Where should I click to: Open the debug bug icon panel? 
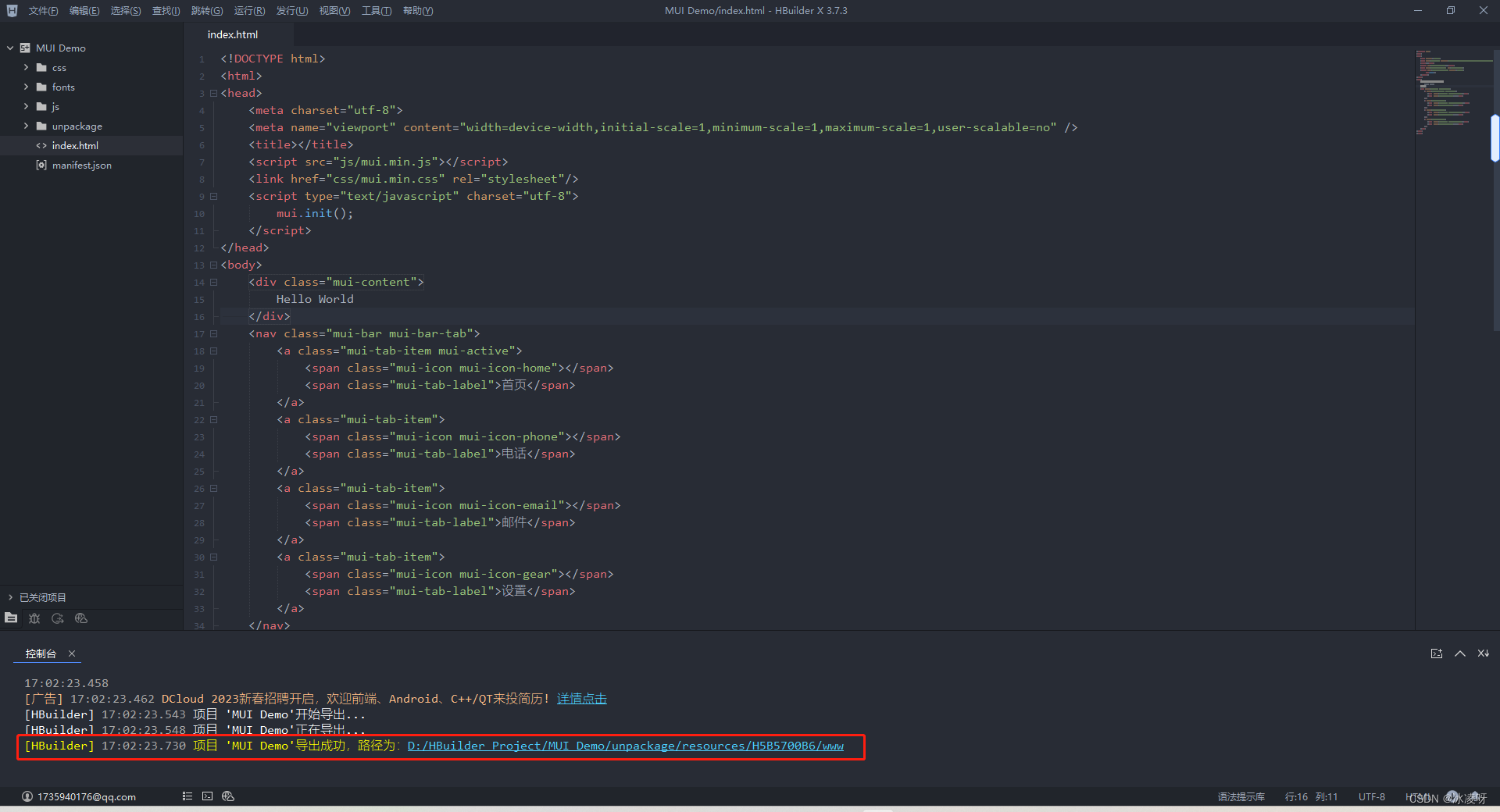(x=34, y=618)
